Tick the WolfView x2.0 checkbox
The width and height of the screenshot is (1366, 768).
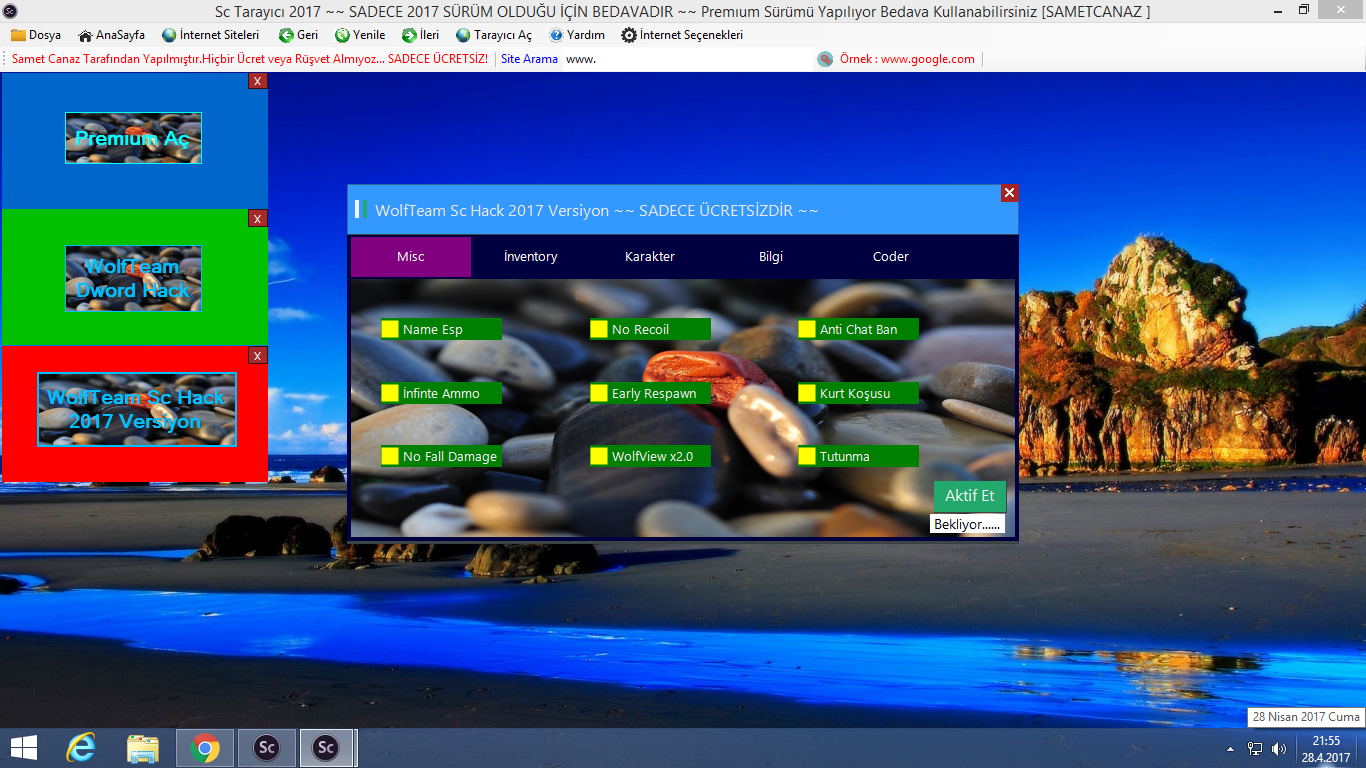(599, 456)
